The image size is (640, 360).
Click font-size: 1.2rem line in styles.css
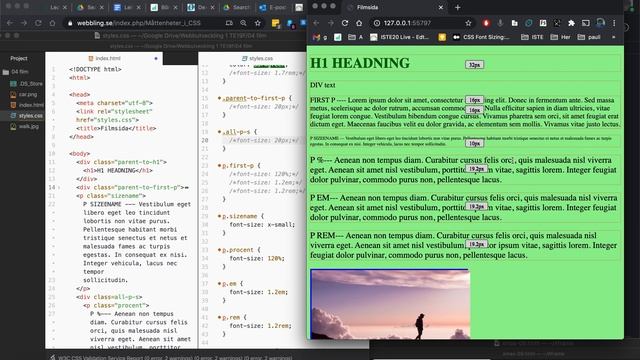260,326
